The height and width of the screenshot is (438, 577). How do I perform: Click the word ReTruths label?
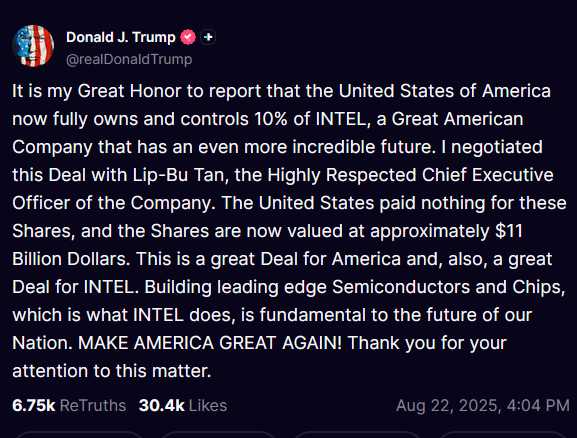93,406
